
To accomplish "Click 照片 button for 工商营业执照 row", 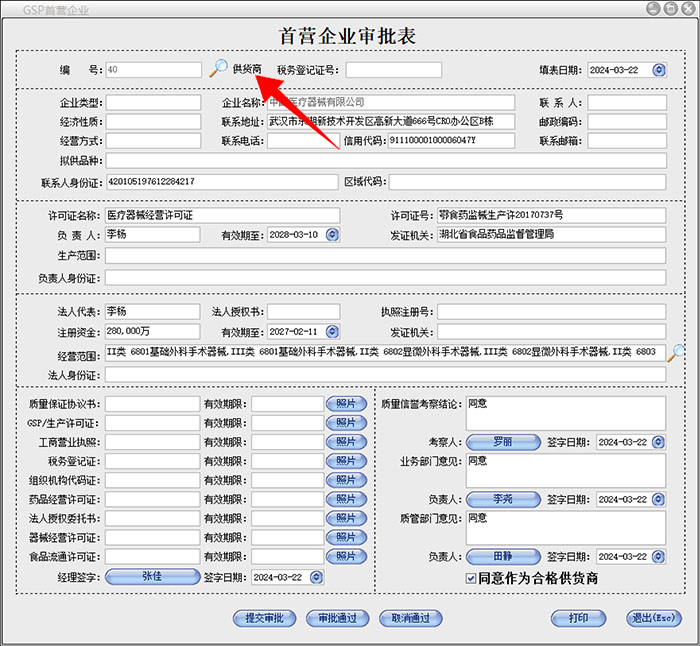I will (346, 442).
